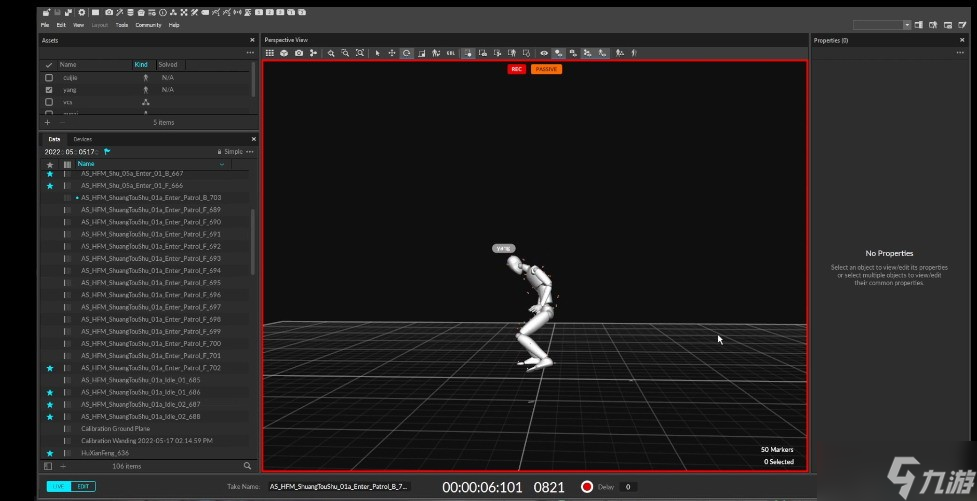This screenshot has width=977, height=501.
Task: Open Assets pane three-dot options menu
Action: 250,53
